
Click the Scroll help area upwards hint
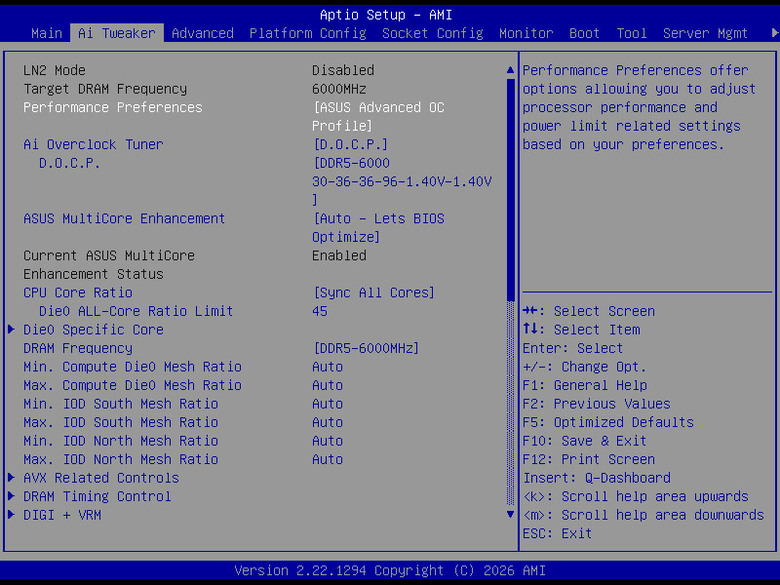[x=636, y=496]
